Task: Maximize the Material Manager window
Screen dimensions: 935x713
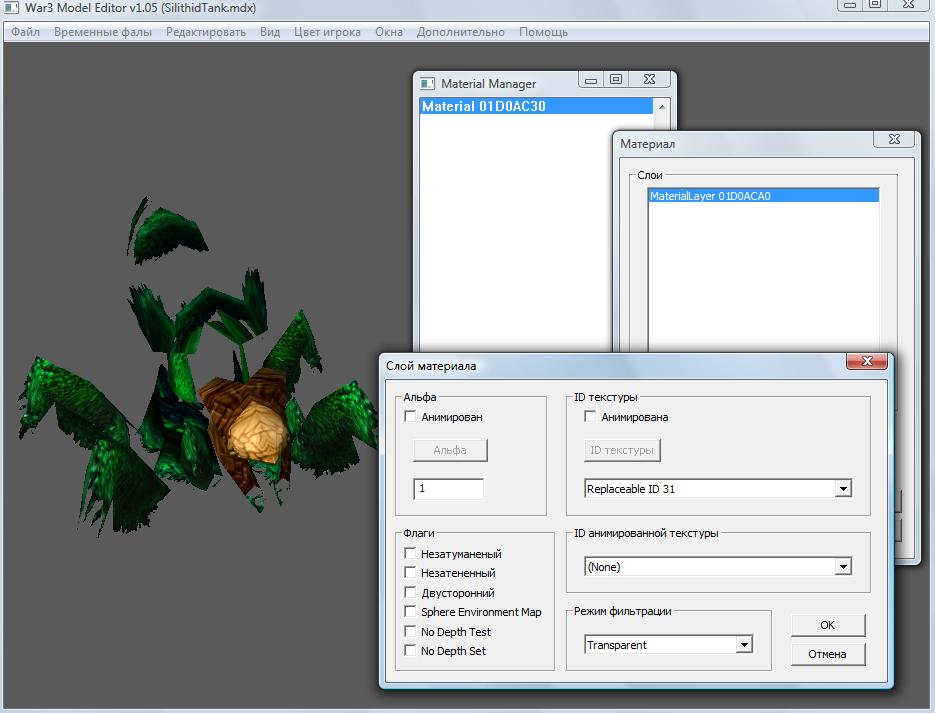Action: click(615, 81)
